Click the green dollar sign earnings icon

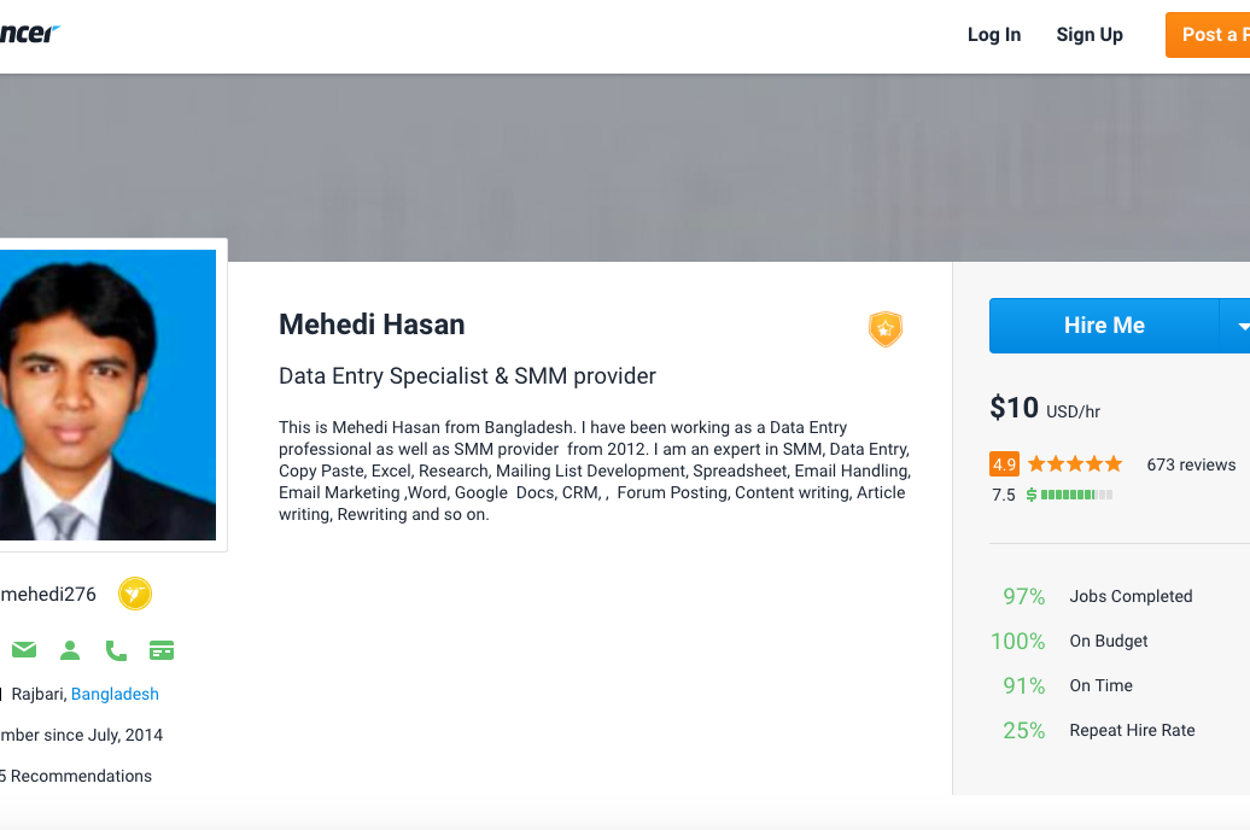coord(1031,495)
